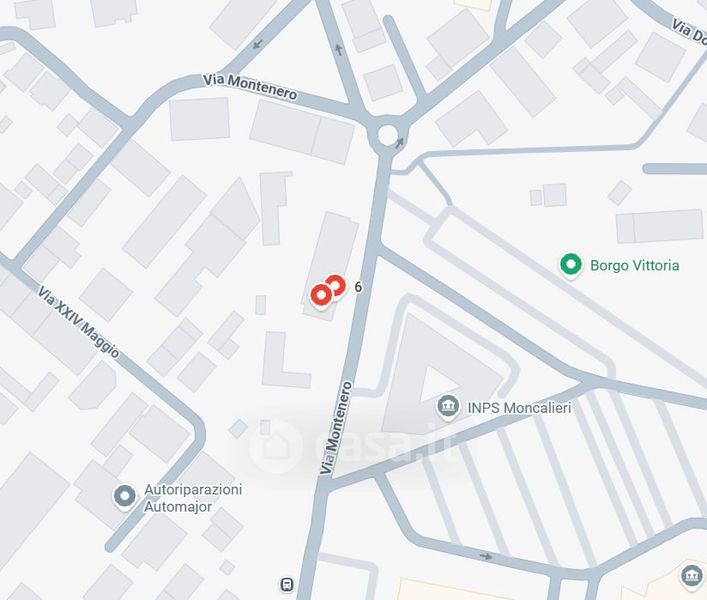Click house number 6 label
The width and height of the screenshot is (707, 600).
coord(358,287)
